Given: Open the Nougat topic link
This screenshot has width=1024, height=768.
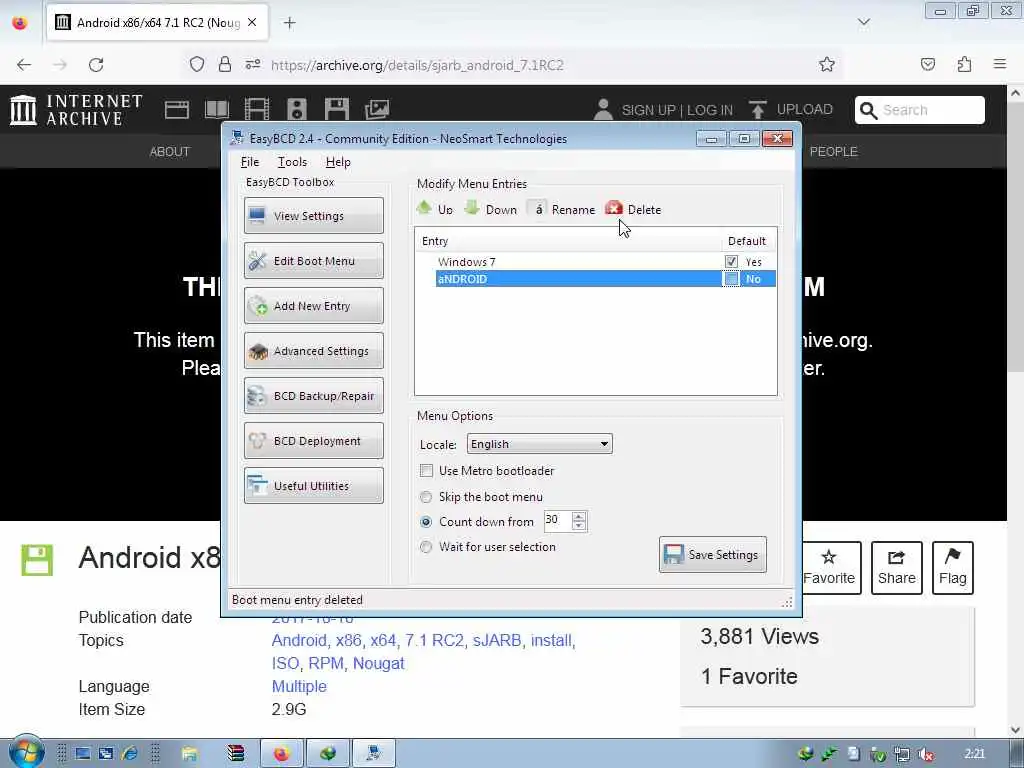Looking at the screenshot, I should 379,664.
